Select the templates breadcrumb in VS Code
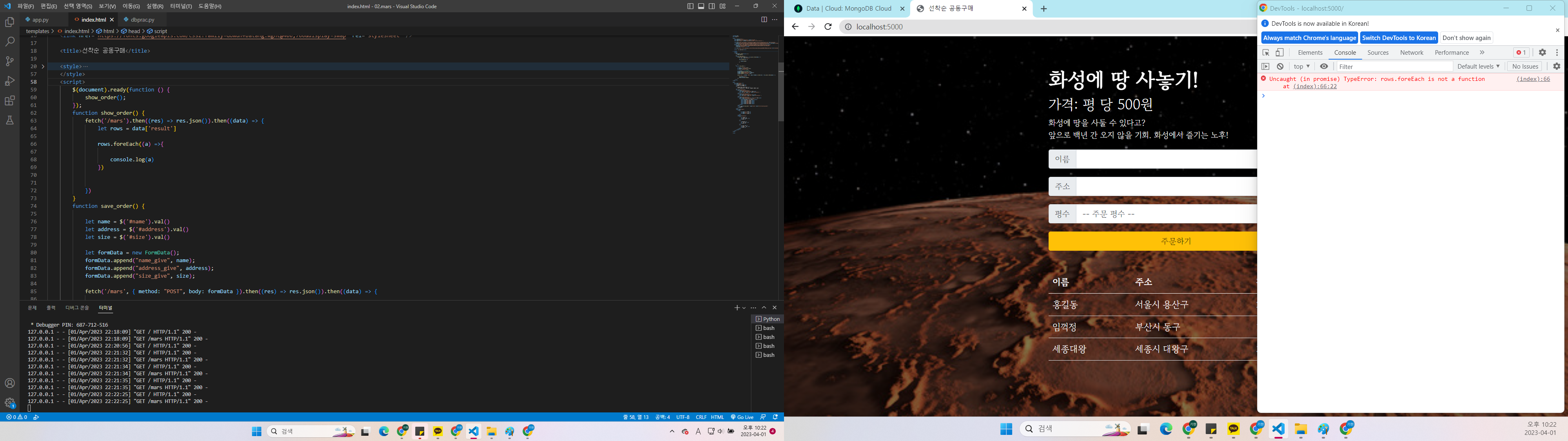The height and width of the screenshot is (441, 1568). [x=37, y=31]
